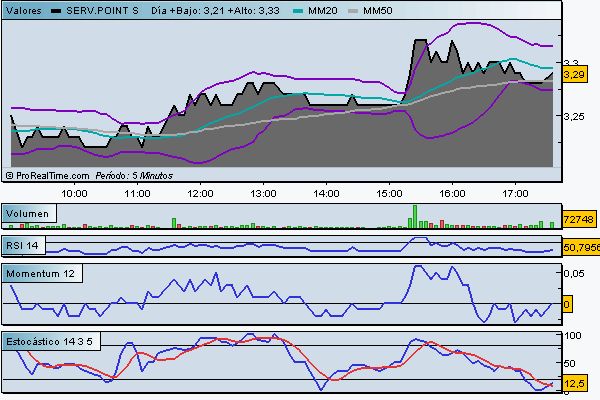
Task: Click the Estocástico 14 3 5 label
Action: (50, 341)
